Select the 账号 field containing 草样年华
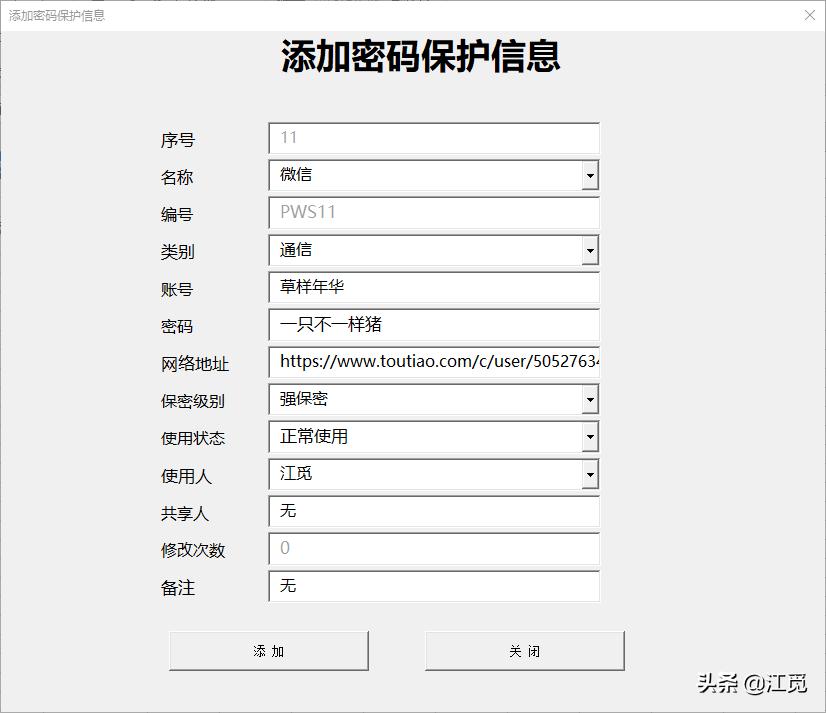This screenshot has width=826, height=713. (x=433, y=287)
